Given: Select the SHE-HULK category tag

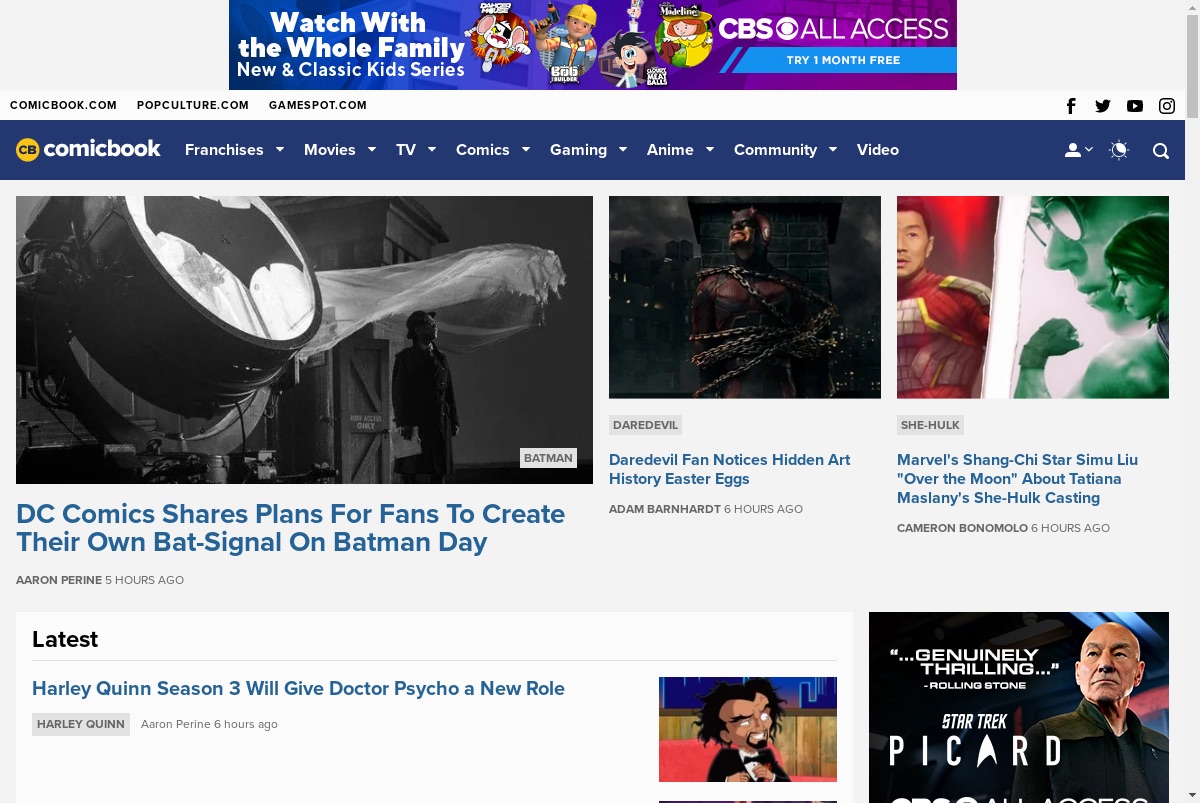Looking at the screenshot, I should click(930, 425).
